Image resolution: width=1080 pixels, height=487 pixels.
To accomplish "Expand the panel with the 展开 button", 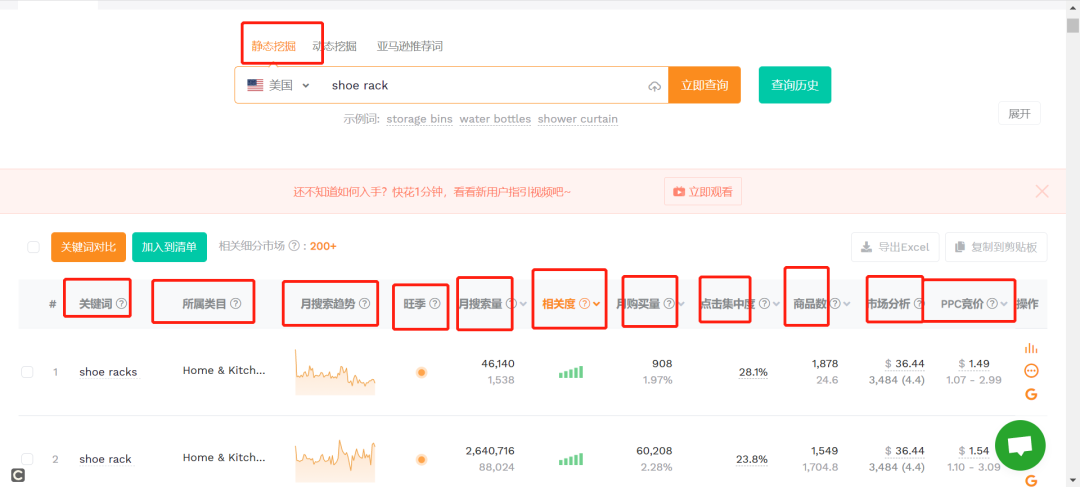I will coord(1019,114).
